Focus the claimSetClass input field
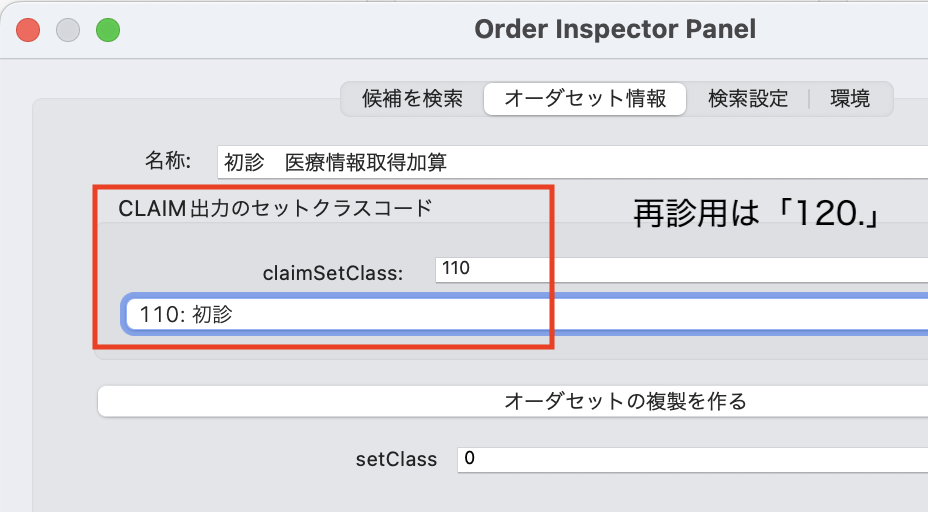The width and height of the screenshot is (928, 512). click(x=682, y=269)
